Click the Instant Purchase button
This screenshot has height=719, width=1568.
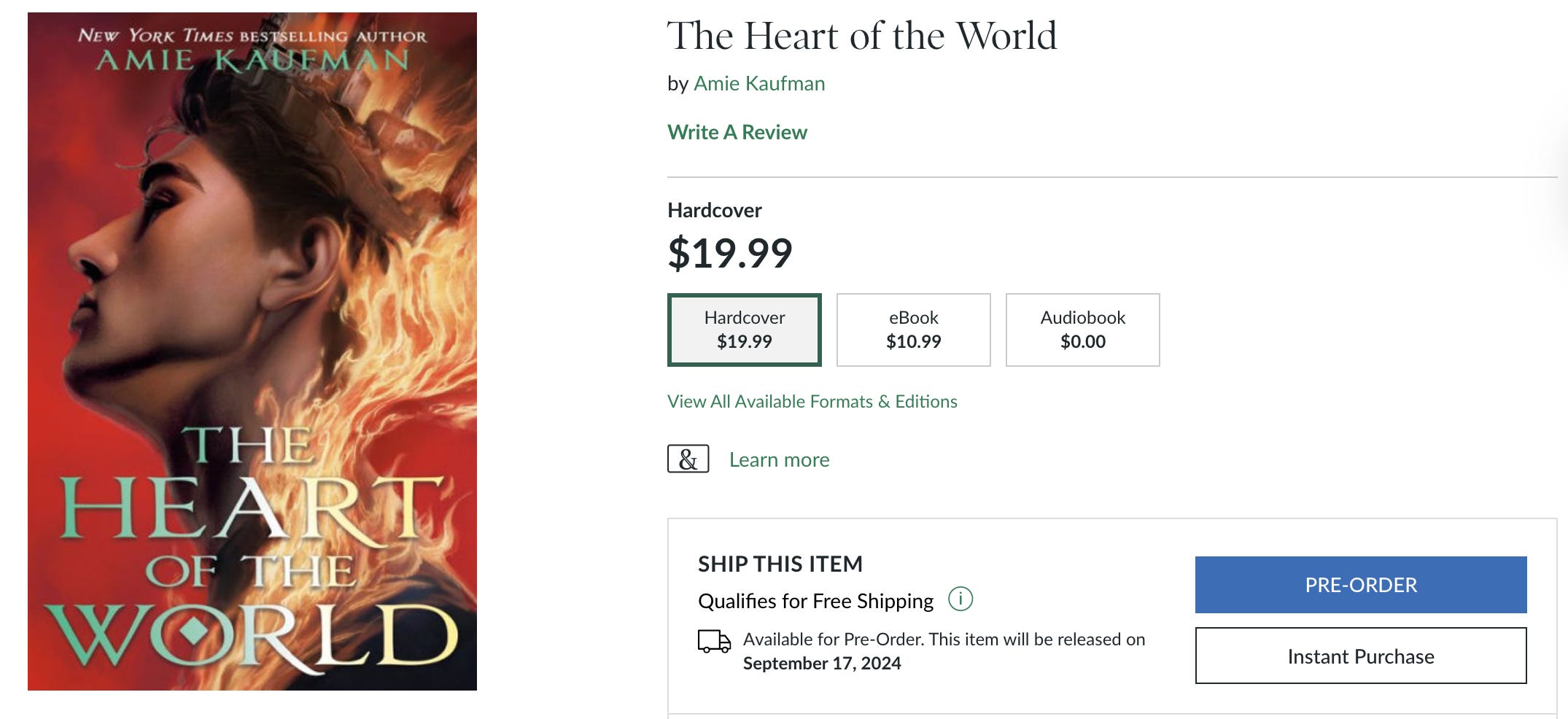click(1360, 656)
